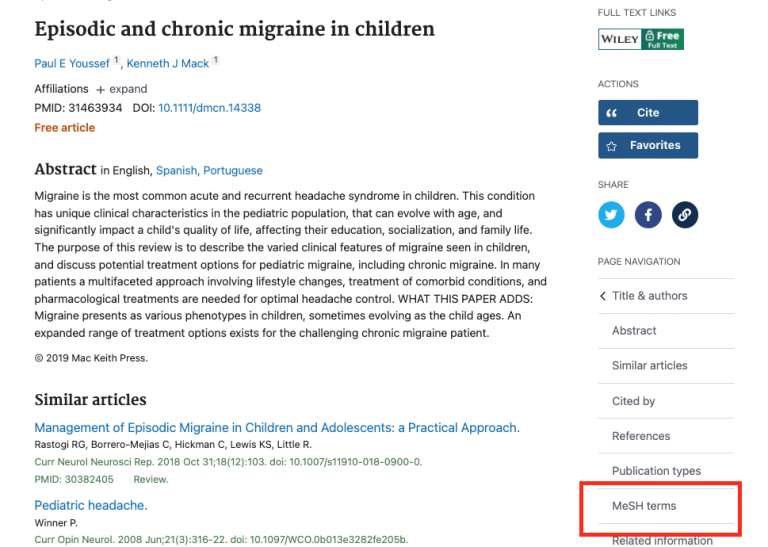Image resolution: width=768 pixels, height=547 pixels.
Task: Select MeSH terms in page navigation
Action: pyautogui.click(x=644, y=506)
